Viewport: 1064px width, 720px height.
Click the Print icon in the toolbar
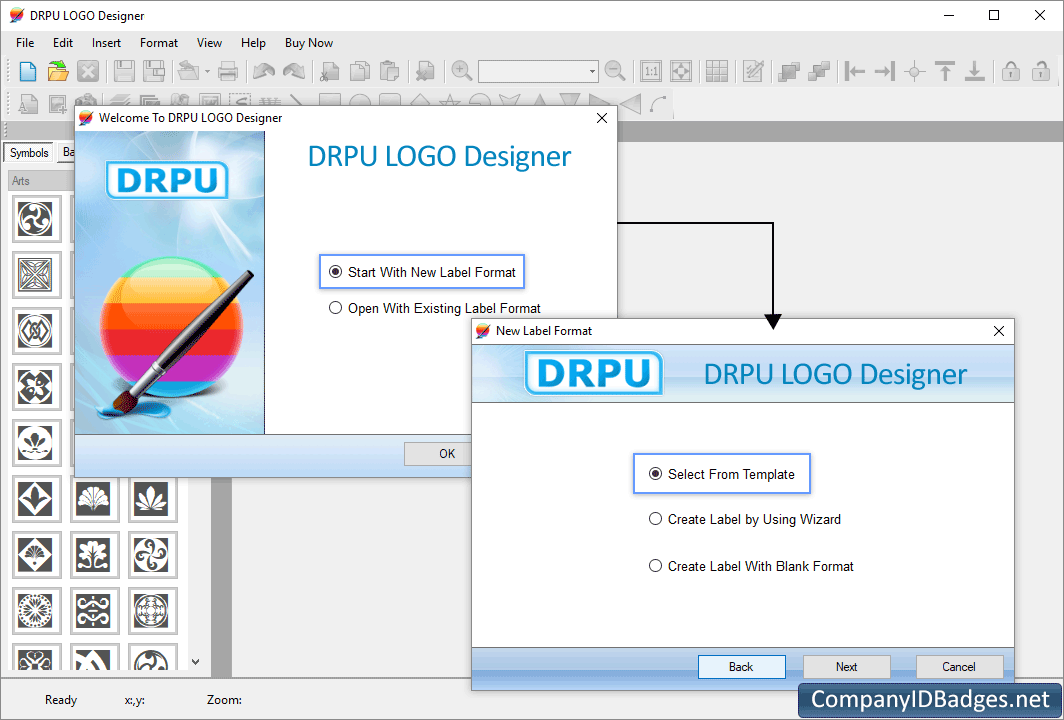[x=228, y=71]
